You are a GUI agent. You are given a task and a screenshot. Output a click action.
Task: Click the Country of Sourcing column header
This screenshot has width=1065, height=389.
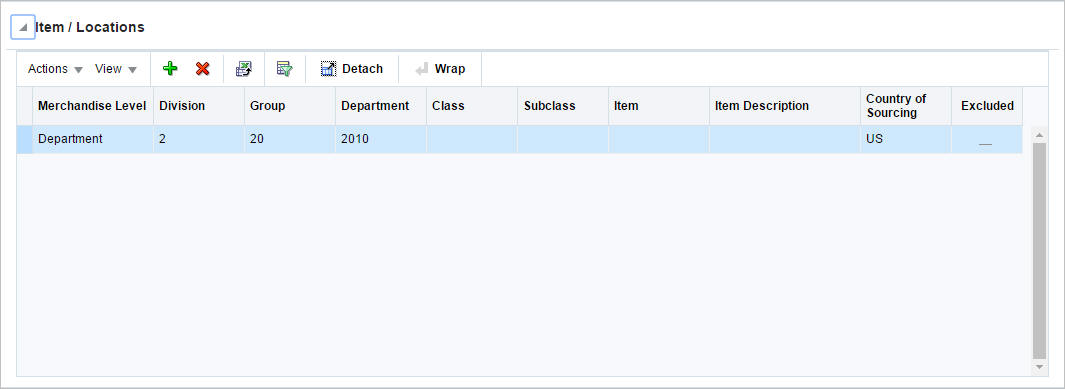pos(905,106)
